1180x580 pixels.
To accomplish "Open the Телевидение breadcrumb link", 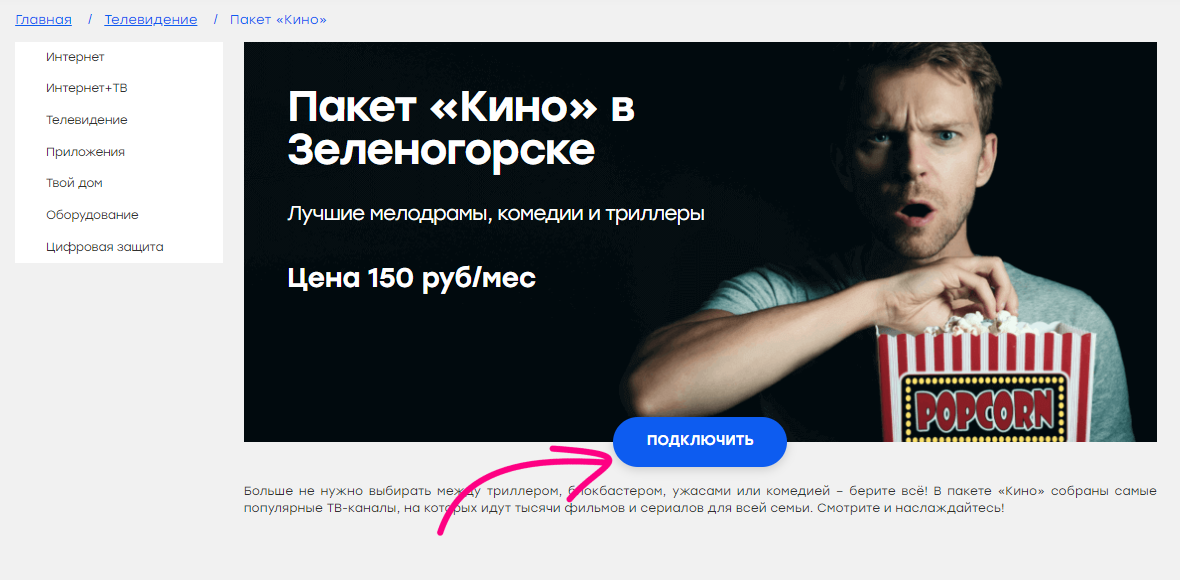I will pos(151,20).
